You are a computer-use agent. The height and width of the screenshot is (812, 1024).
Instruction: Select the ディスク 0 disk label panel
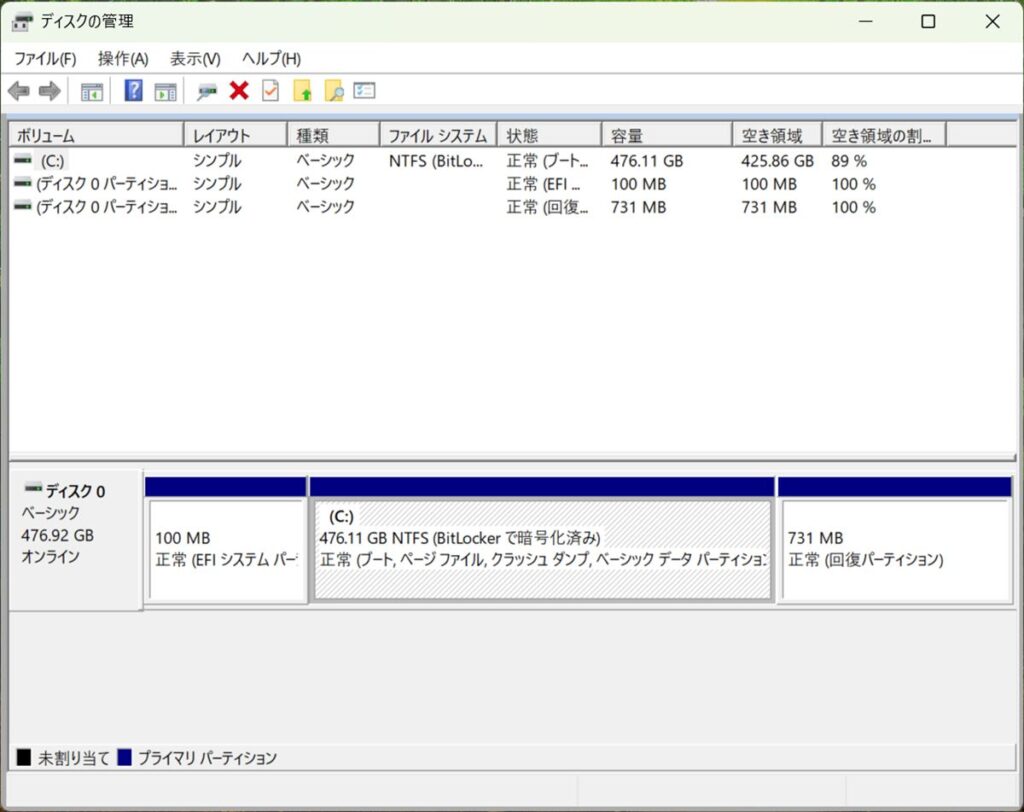[76, 540]
